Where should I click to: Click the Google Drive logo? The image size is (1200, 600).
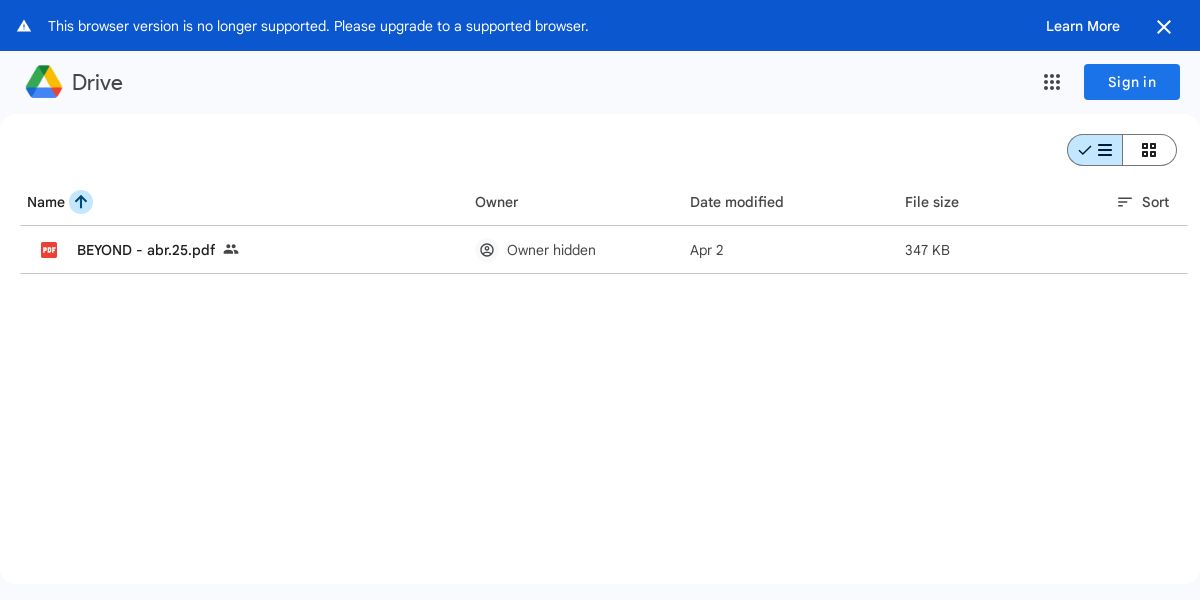[44, 82]
